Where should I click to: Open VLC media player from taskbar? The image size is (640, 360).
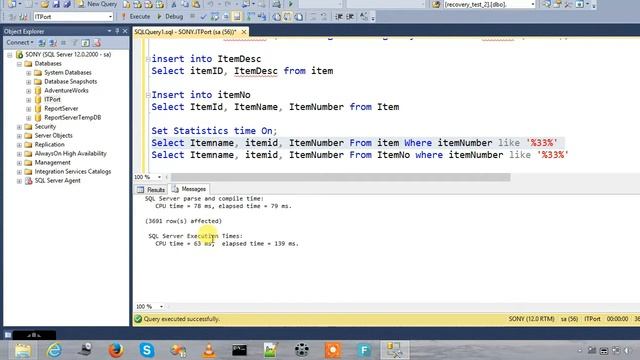209,350
